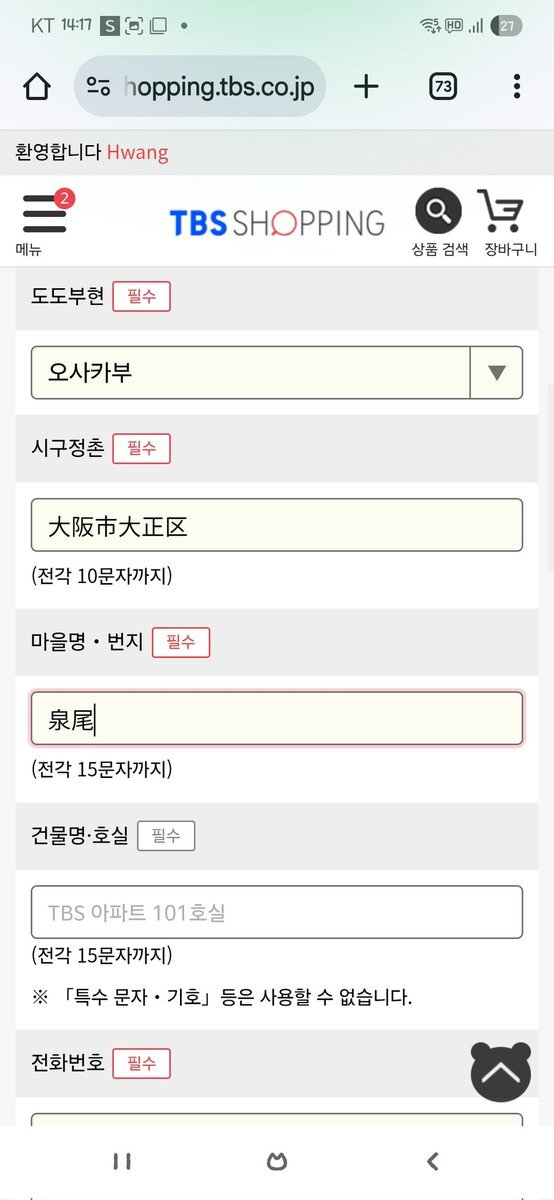This screenshot has height=1200, width=554.
Task: Open the hamburger 메뉴 icon
Action: click(44, 213)
